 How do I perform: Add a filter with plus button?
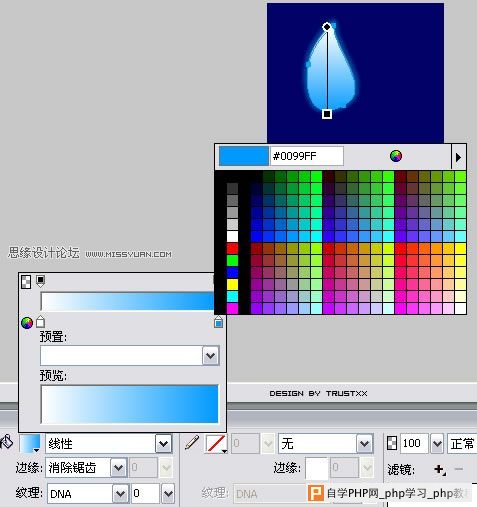pyautogui.click(x=440, y=470)
